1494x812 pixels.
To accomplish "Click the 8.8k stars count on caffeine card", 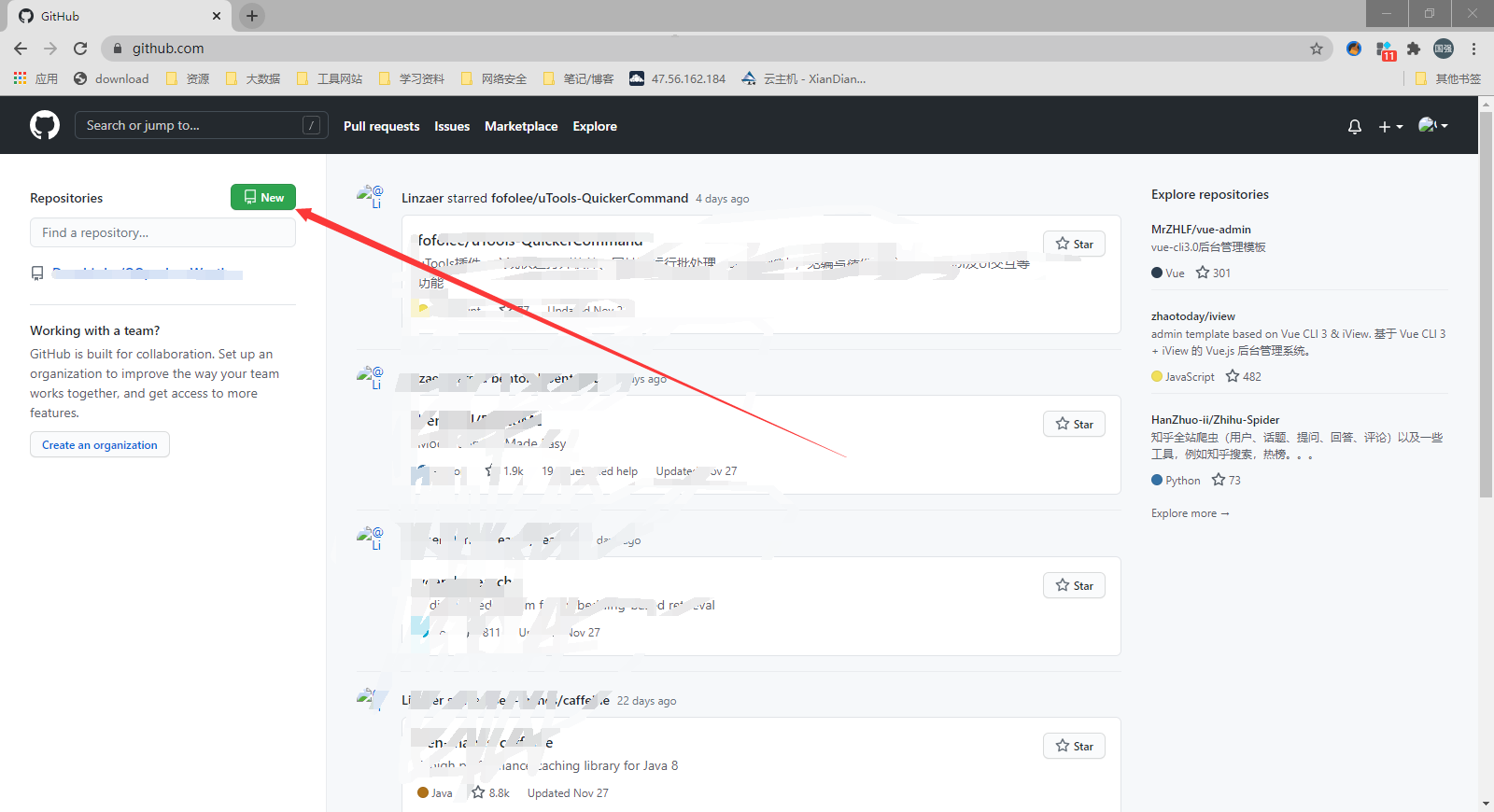I will 491,792.
